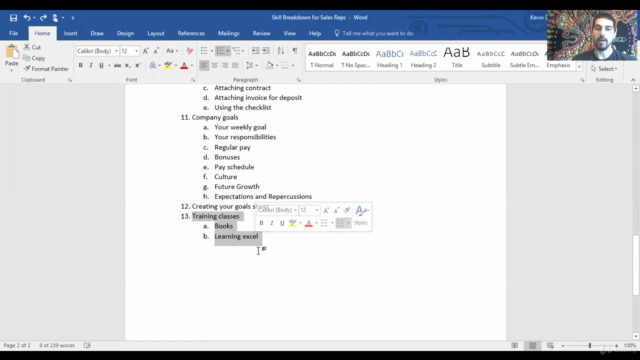Toggle superscript formatting

tap(138, 65)
